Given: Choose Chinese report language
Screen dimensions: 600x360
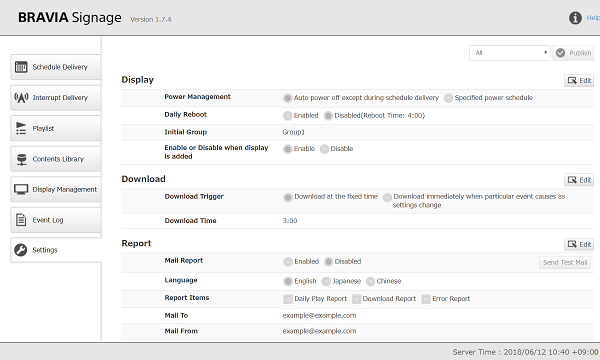Looking at the screenshot, I should [370, 281].
